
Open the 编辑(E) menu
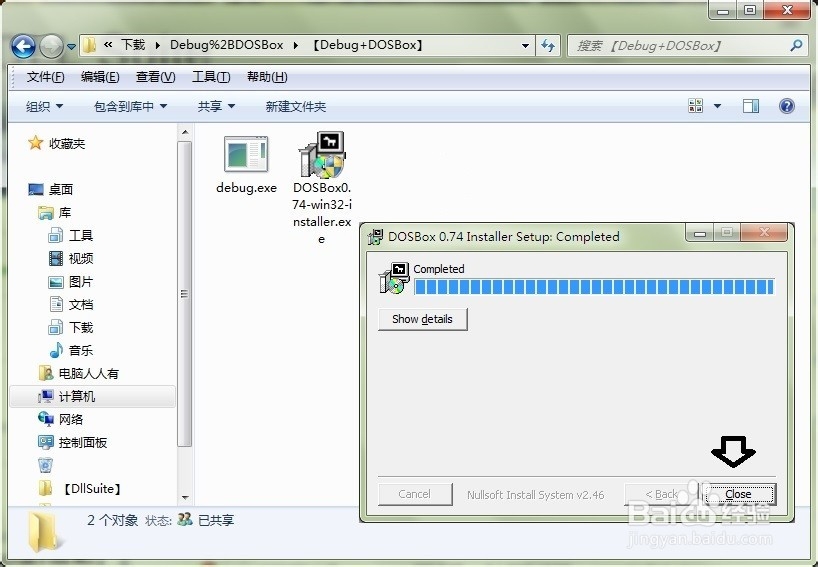click(x=100, y=77)
